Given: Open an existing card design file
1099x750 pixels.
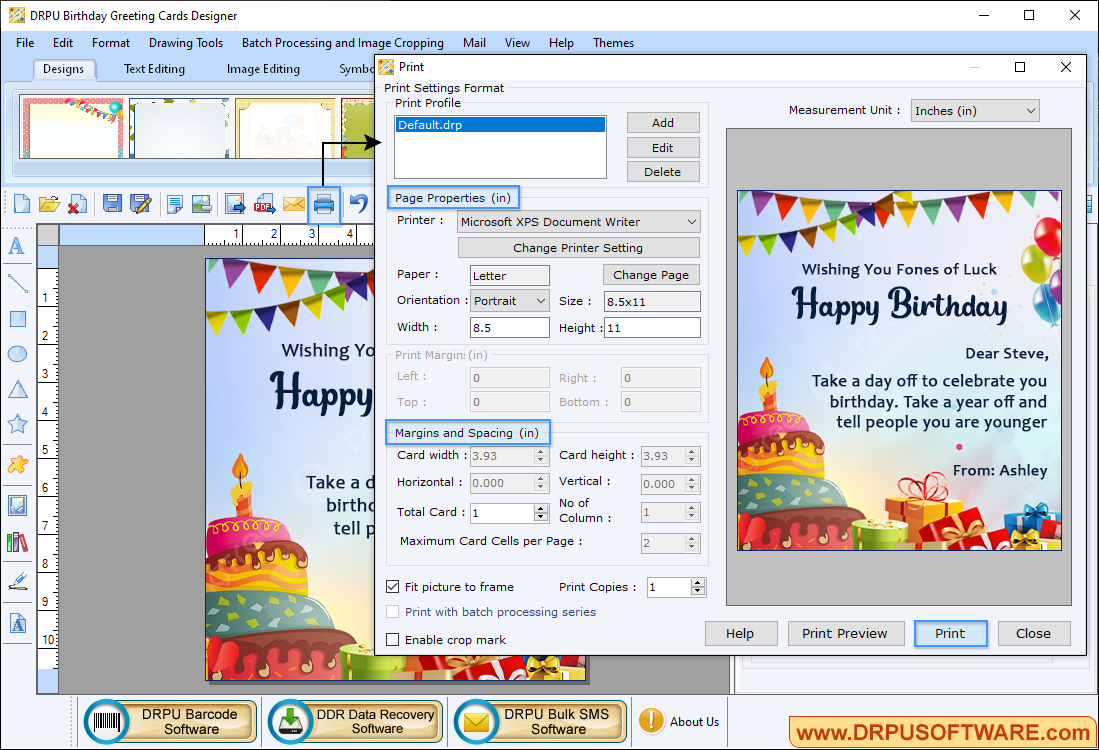Looking at the screenshot, I should click(50, 204).
